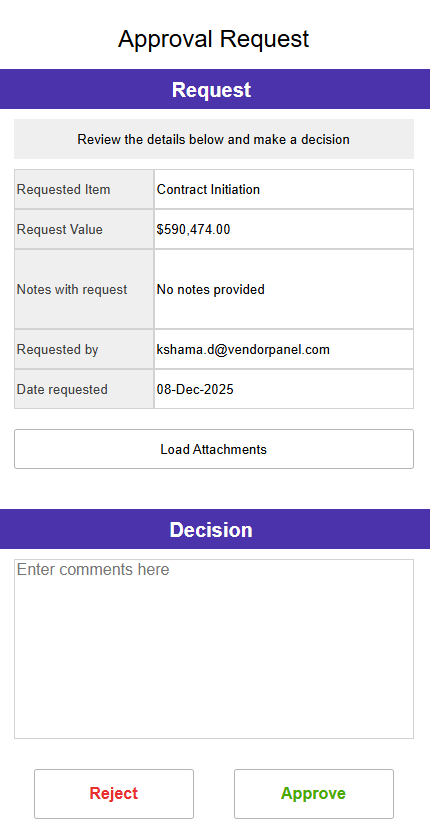Select the $590,474.00 amount
The width and height of the screenshot is (430, 829).
[x=194, y=229]
